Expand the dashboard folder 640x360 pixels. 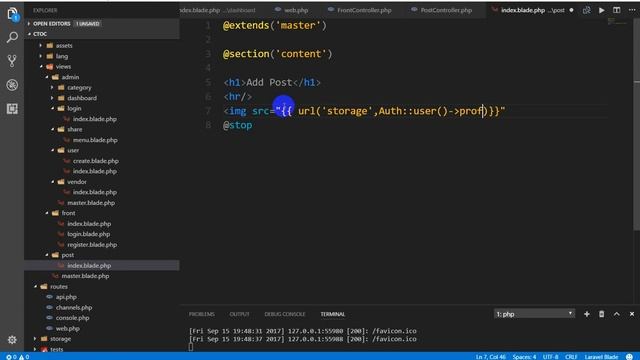(82, 98)
